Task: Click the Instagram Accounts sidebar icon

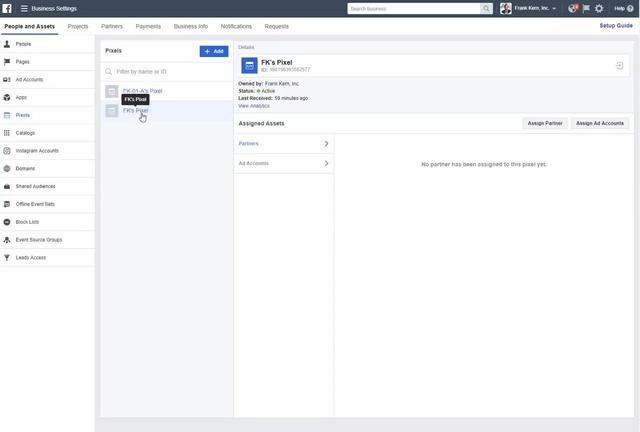Action: click(7, 151)
